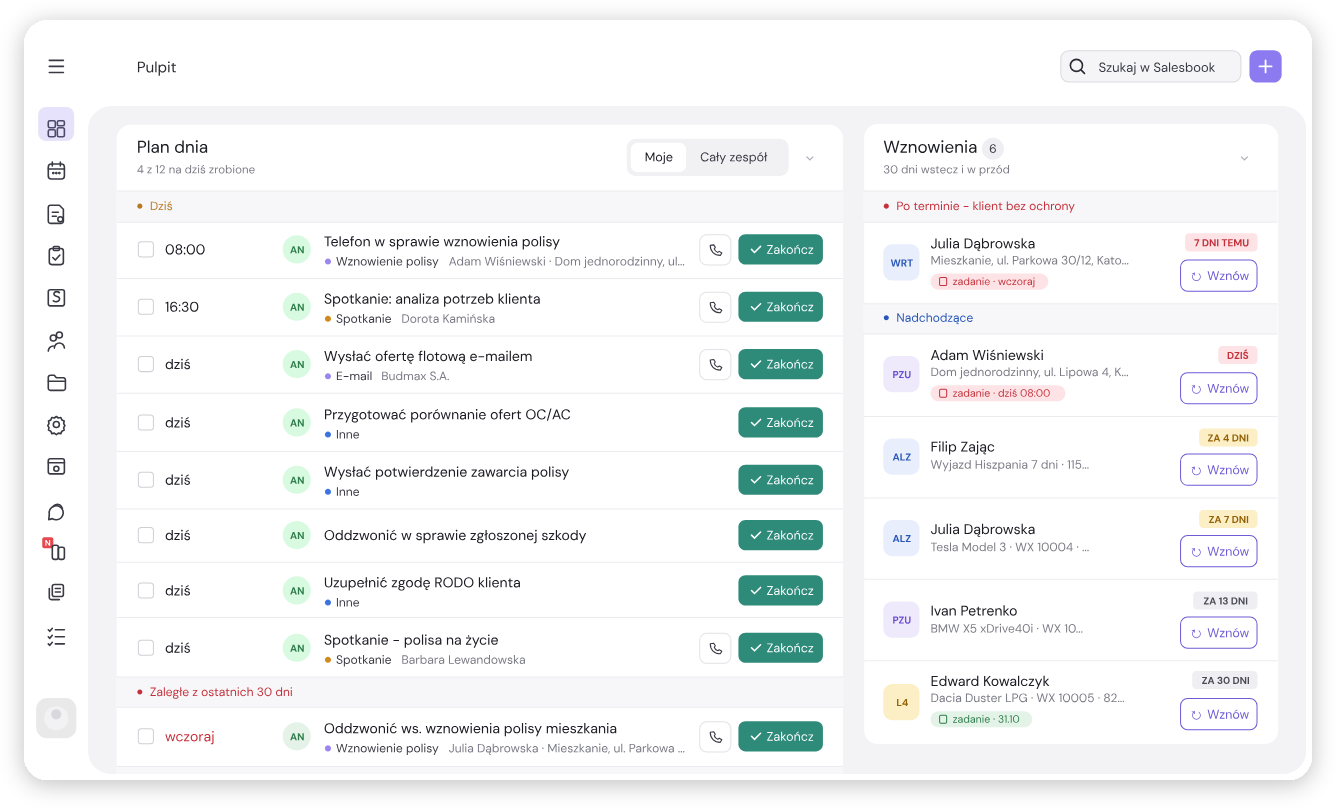The height and width of the screenshot is (810, 1336).
Task: Collapse the Plan dnia panel chevron
Action: coord(810,158)
